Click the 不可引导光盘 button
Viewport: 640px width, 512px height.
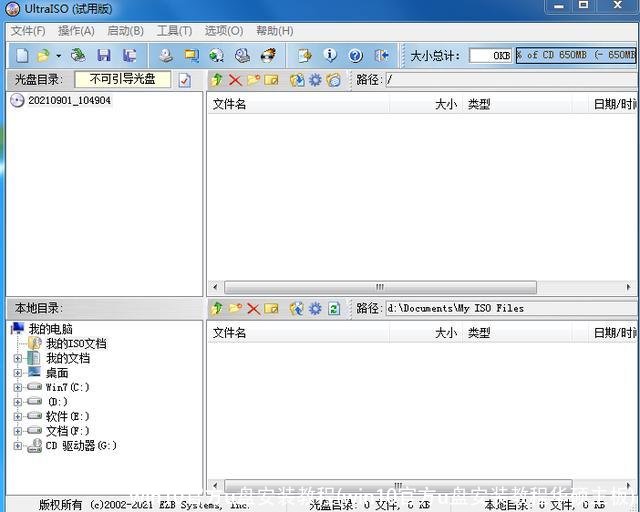122,79
